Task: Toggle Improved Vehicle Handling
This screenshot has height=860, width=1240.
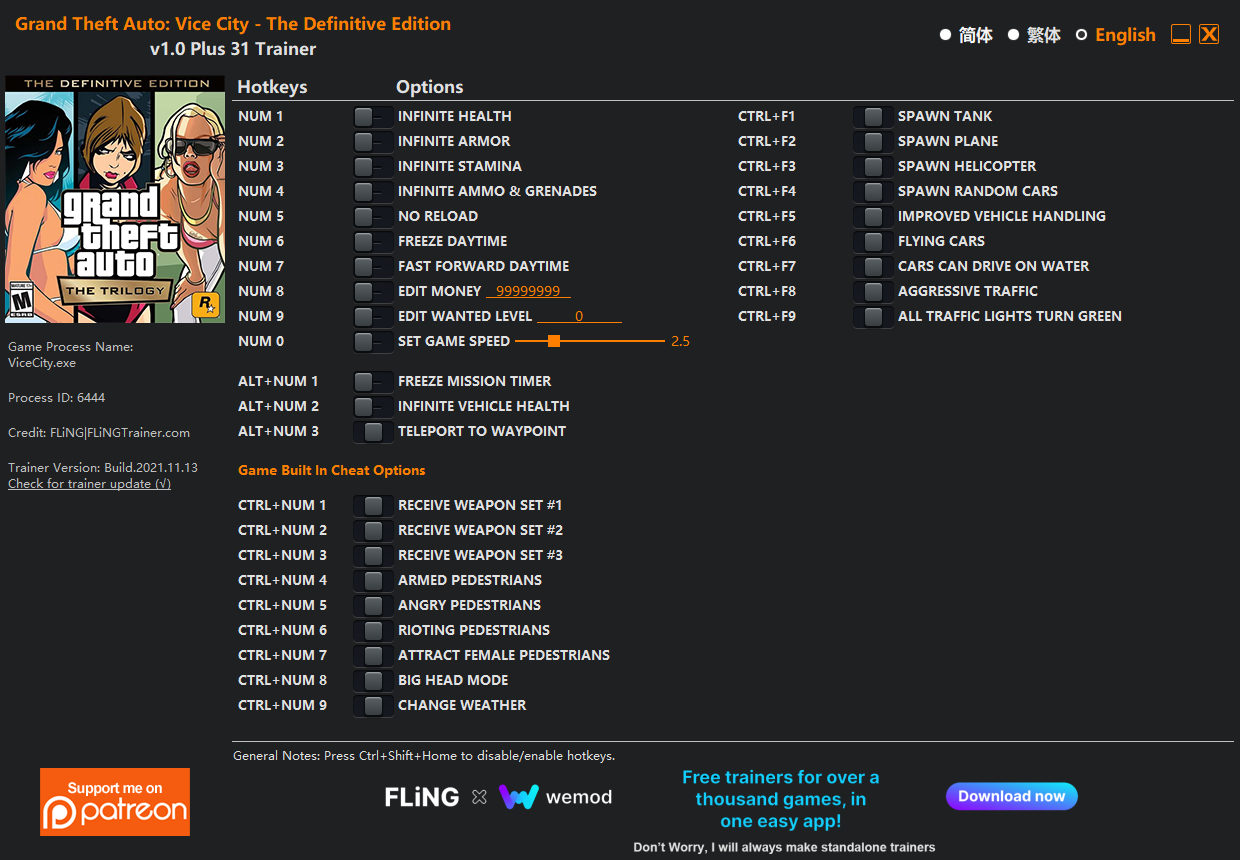Action: point(873,216)
